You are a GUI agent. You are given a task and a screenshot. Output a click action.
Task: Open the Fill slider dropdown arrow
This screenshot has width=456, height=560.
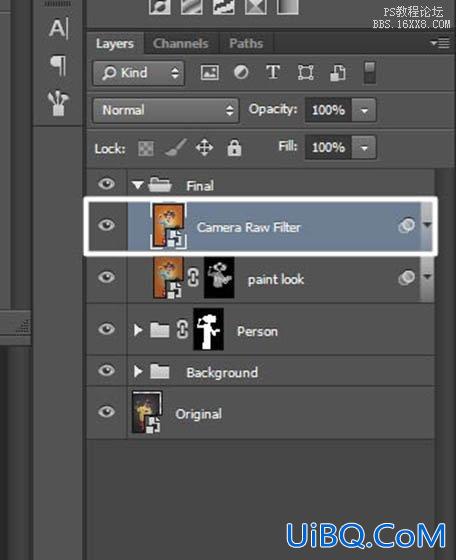(x=364, y=148)
